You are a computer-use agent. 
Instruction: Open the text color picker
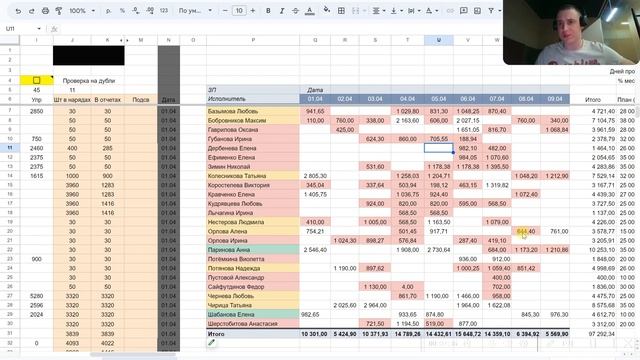[310, 11]
